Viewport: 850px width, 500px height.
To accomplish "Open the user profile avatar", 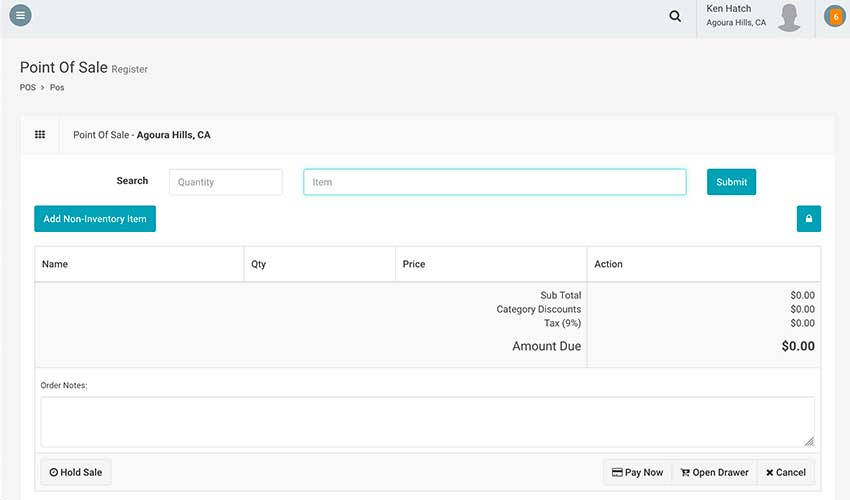I will [x=789, y=17].
